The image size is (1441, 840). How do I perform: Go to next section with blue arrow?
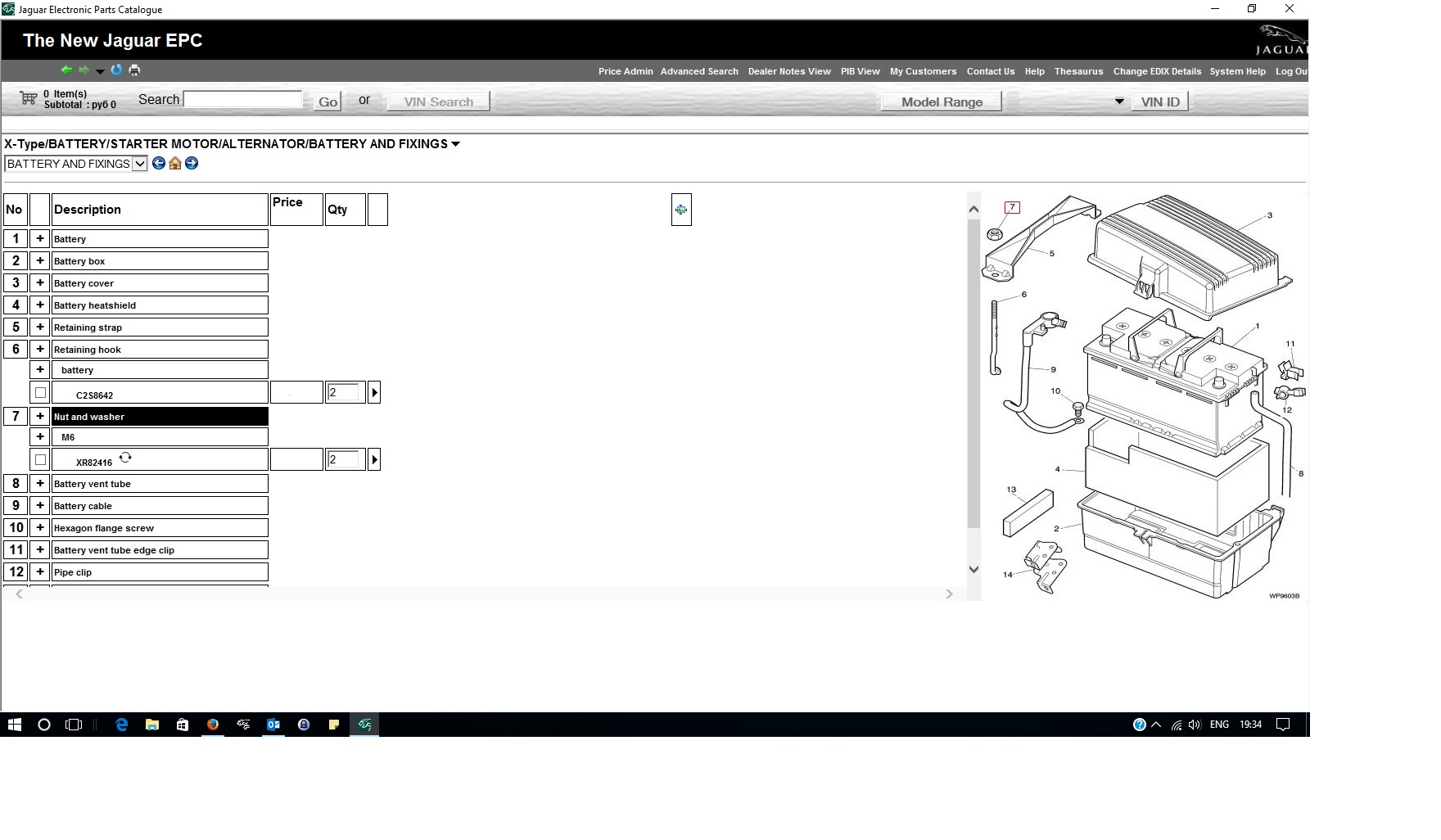192,164
